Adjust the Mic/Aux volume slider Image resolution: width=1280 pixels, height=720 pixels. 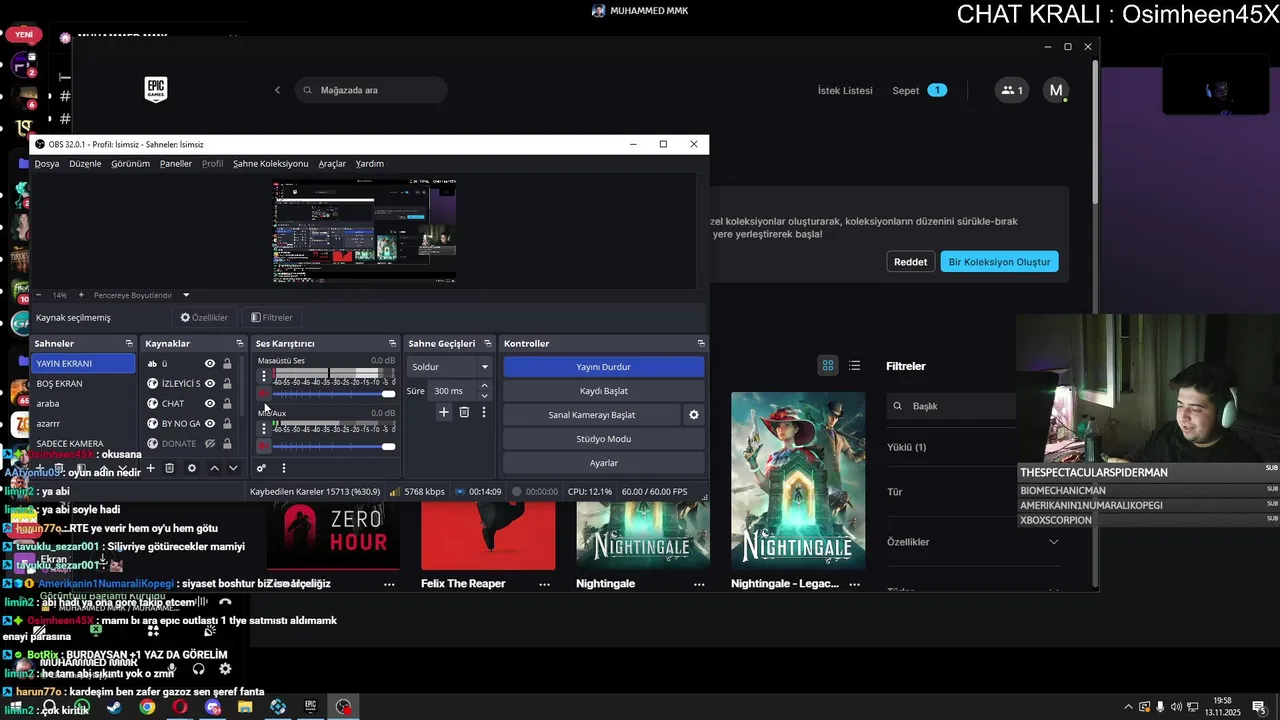pyautogui.click(x=335, y=446)
